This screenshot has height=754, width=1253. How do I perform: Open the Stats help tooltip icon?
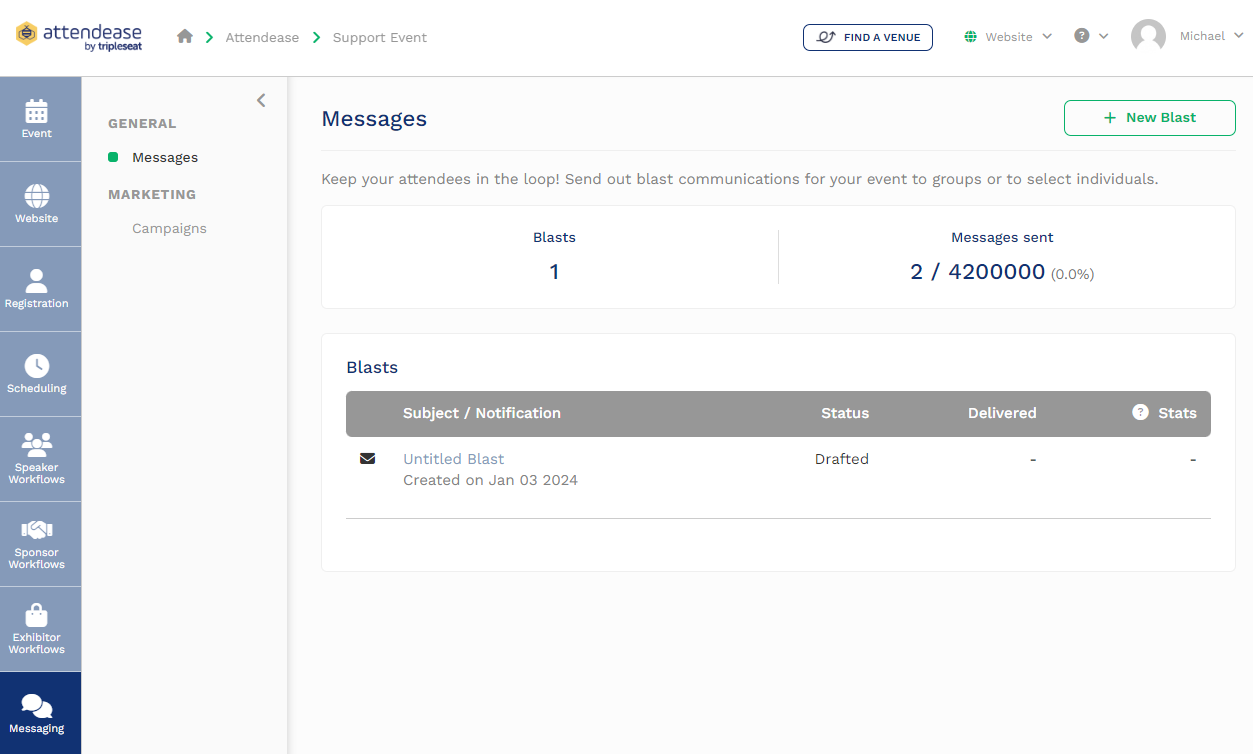1140,410
